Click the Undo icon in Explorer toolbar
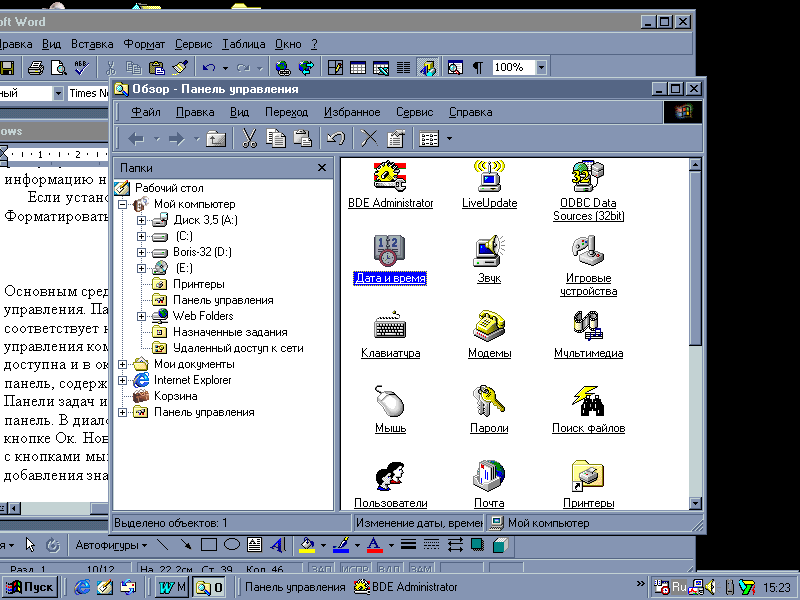This screenshot has height=600, width=800. tap(336, 138)
